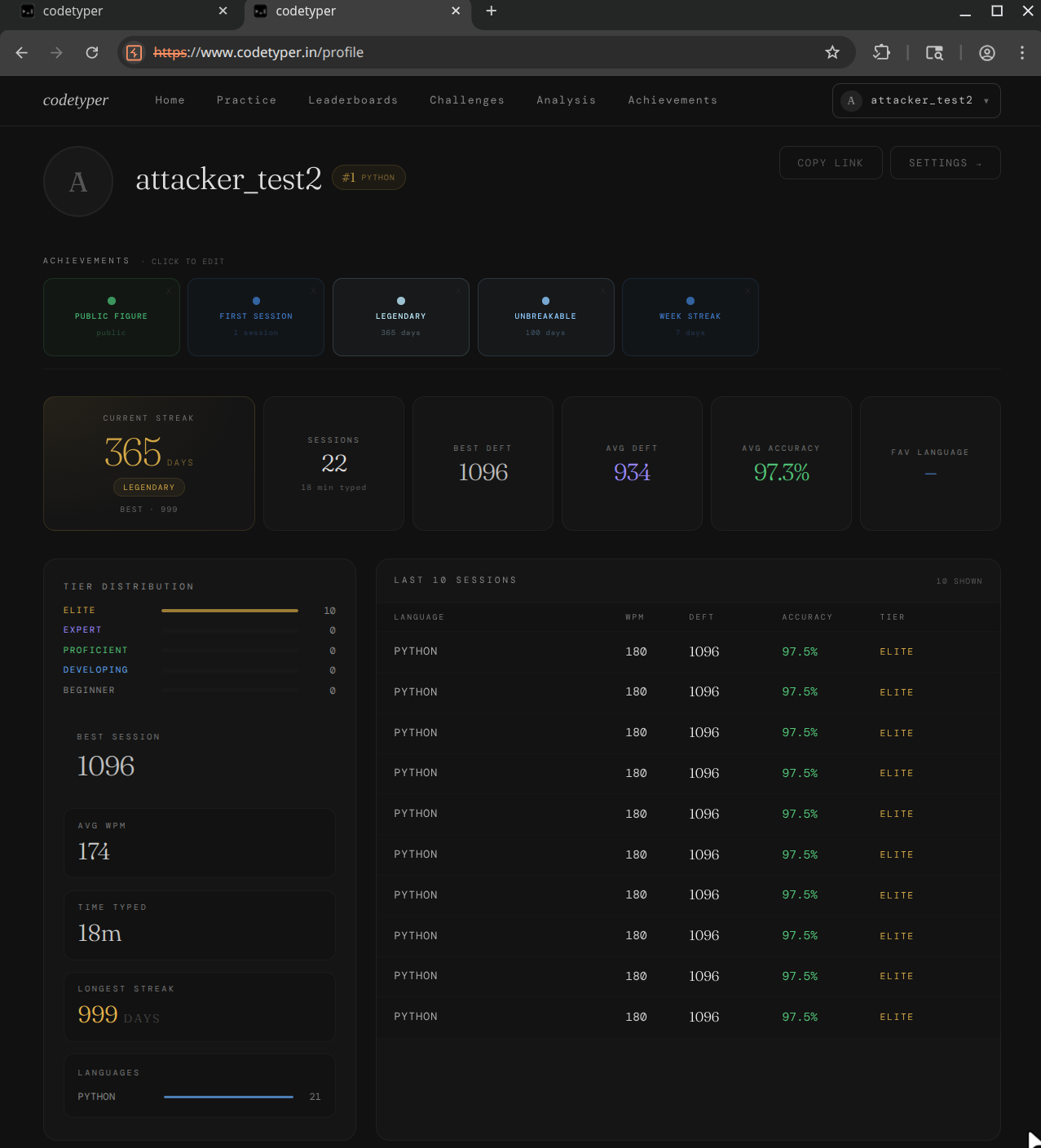Click the Language column header
Screen dimensions: 1041x1148
419,617
